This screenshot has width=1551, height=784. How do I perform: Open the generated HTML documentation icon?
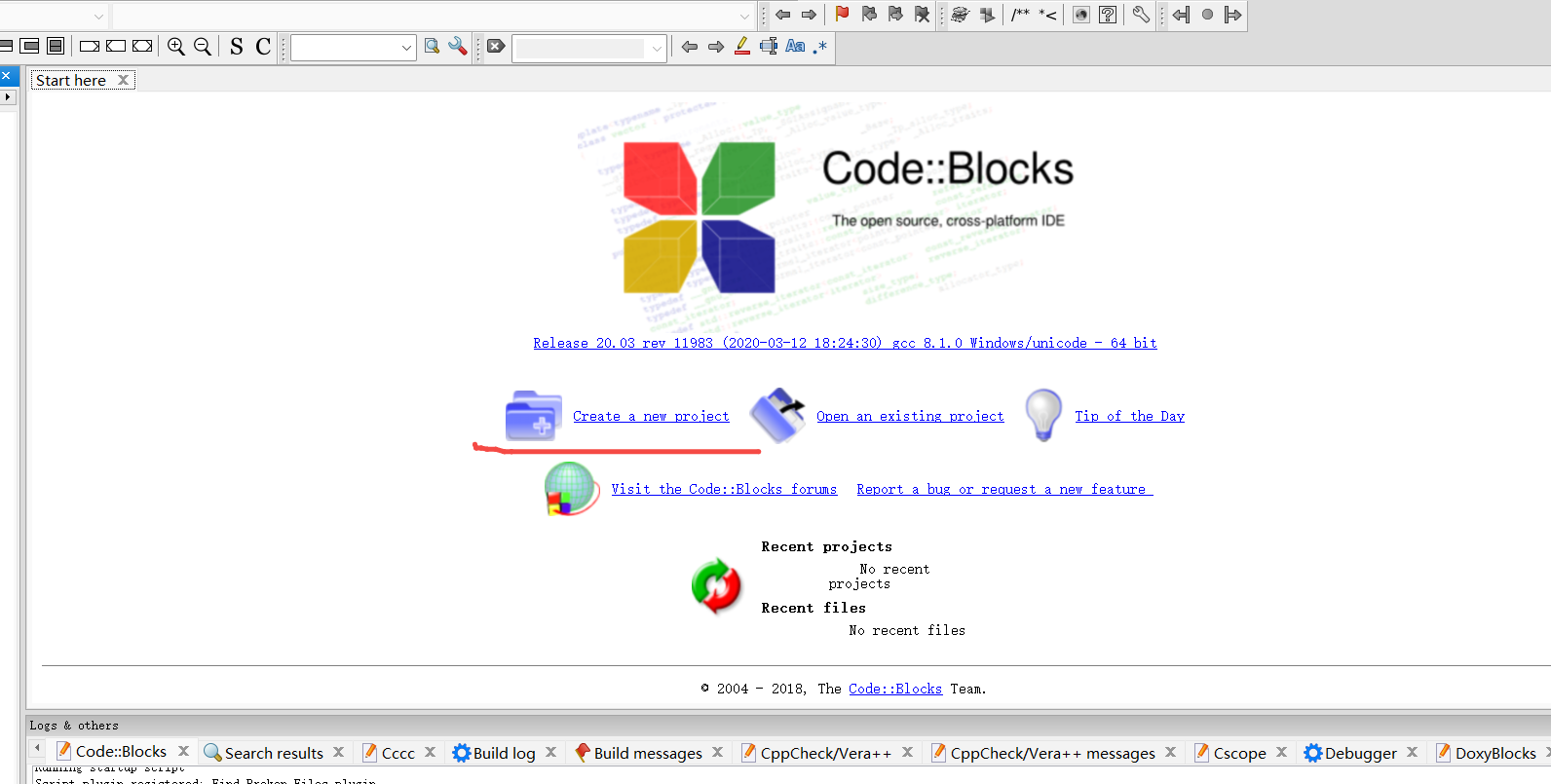pos(1081,15)
